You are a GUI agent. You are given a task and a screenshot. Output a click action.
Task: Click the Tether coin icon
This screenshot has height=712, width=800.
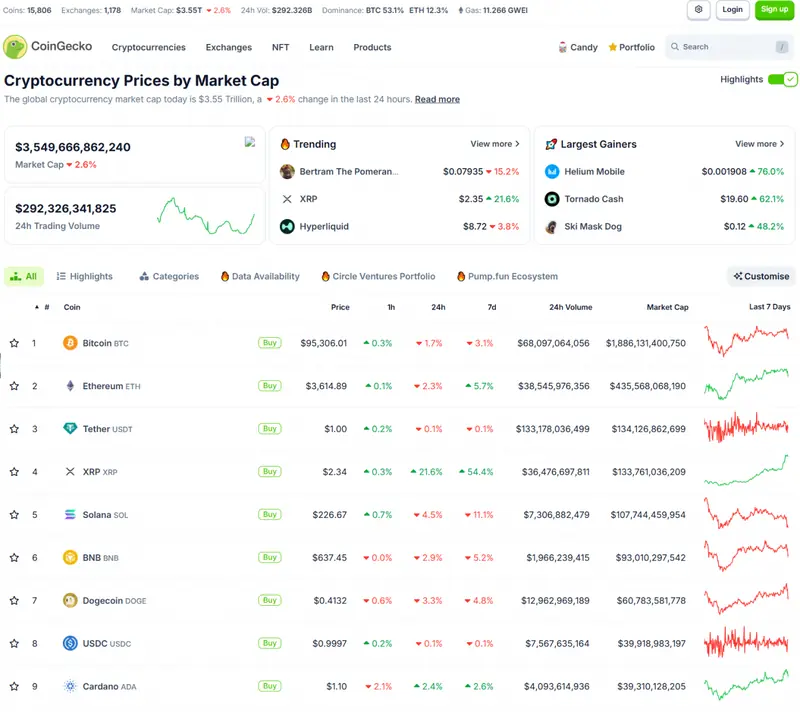70,428
